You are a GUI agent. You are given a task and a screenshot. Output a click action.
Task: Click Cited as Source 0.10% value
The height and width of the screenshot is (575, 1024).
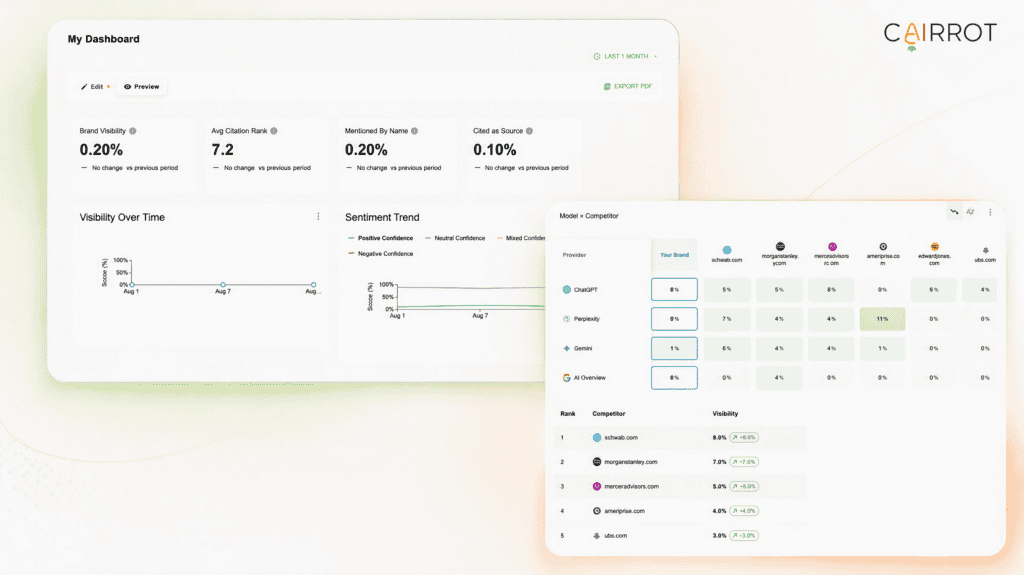494,150
